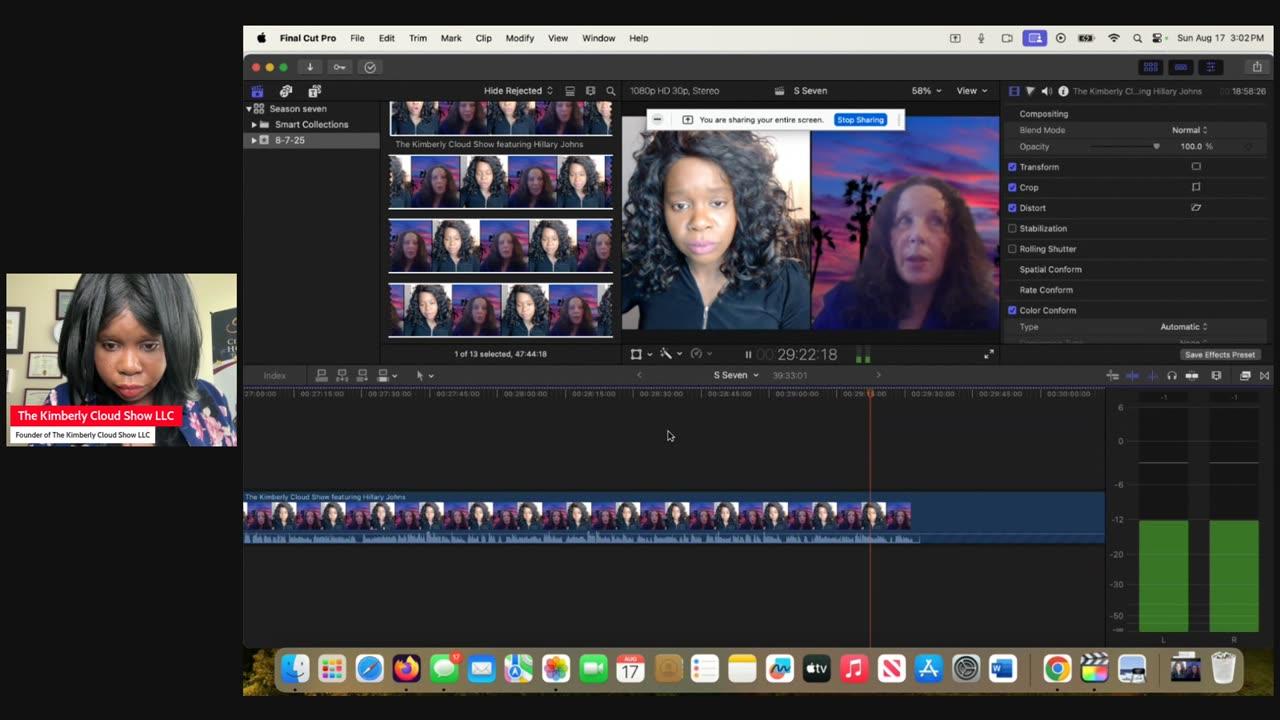Show the Info inspector icon
This screenshot has height=720, width=1280.
[x=1063, y=91]
